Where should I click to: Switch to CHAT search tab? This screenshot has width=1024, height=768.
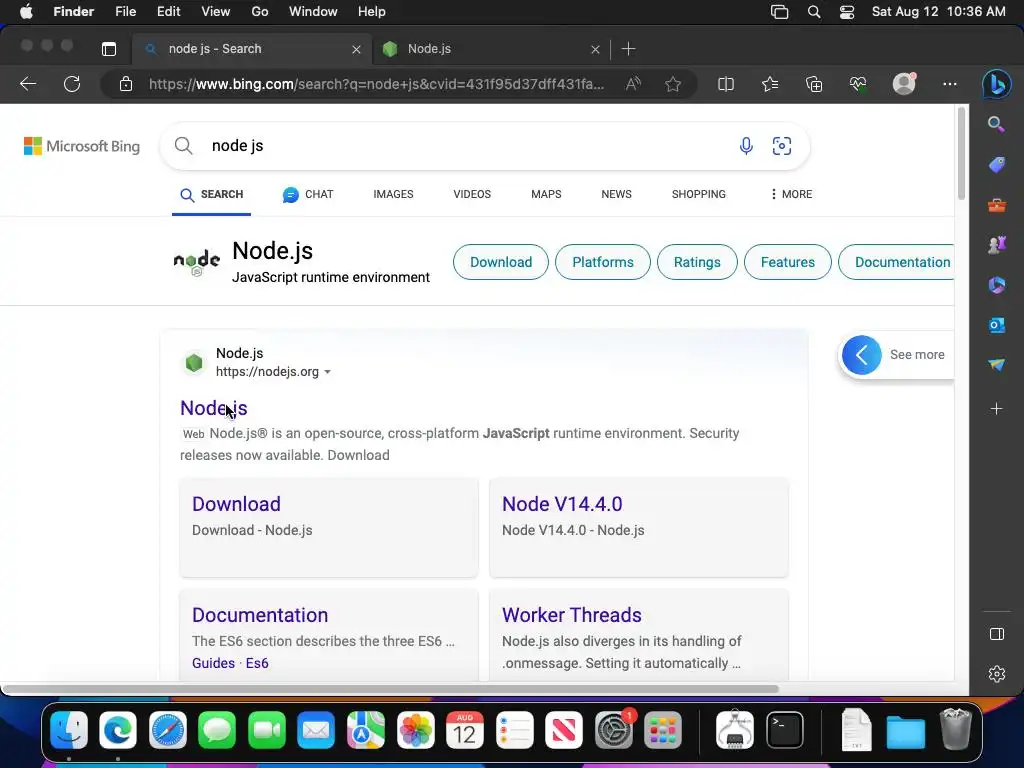(x=308, y=194)
